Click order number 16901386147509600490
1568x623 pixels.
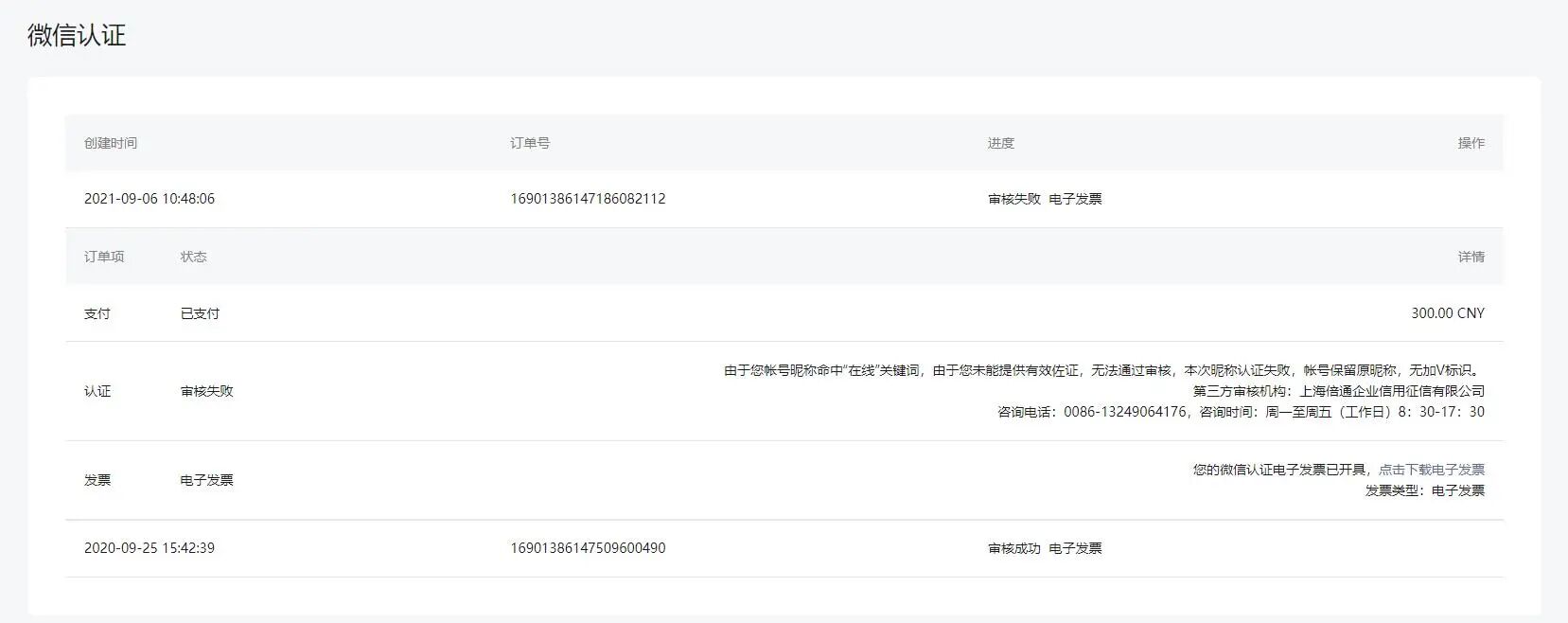click(588, 548)
